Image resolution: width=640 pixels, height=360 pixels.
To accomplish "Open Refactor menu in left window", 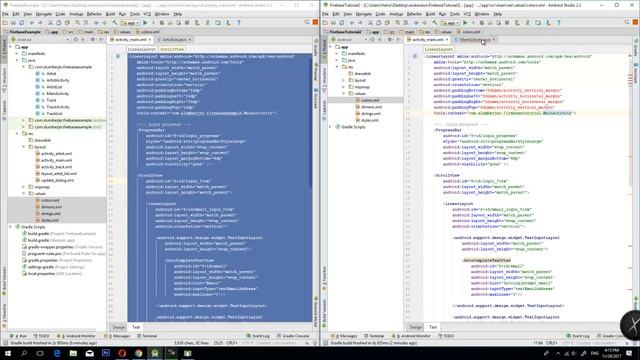I will pos(94,14).
